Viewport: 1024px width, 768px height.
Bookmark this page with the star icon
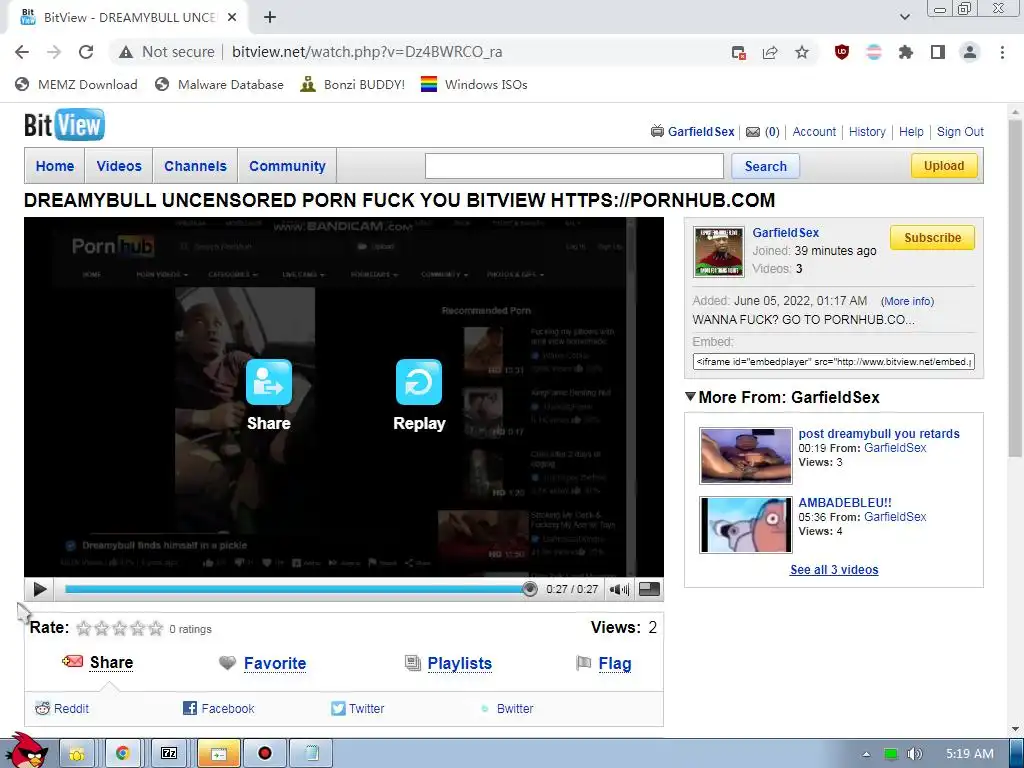801,52
